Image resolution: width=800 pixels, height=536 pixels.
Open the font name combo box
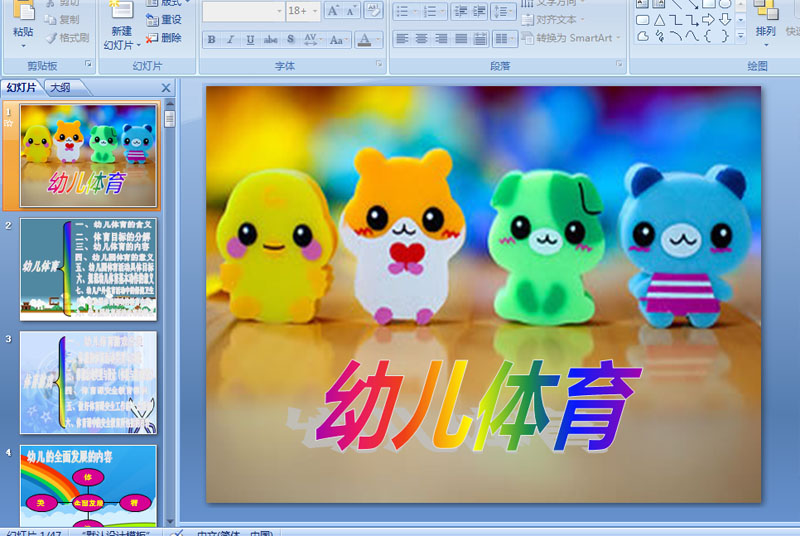click(x=243, y=11)
